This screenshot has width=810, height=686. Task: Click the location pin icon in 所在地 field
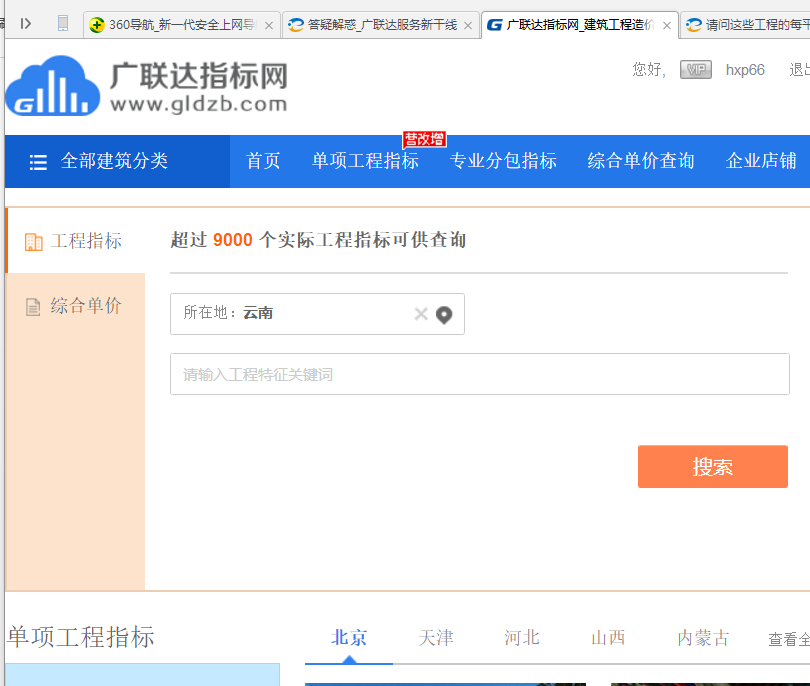(x=444, y=315)
